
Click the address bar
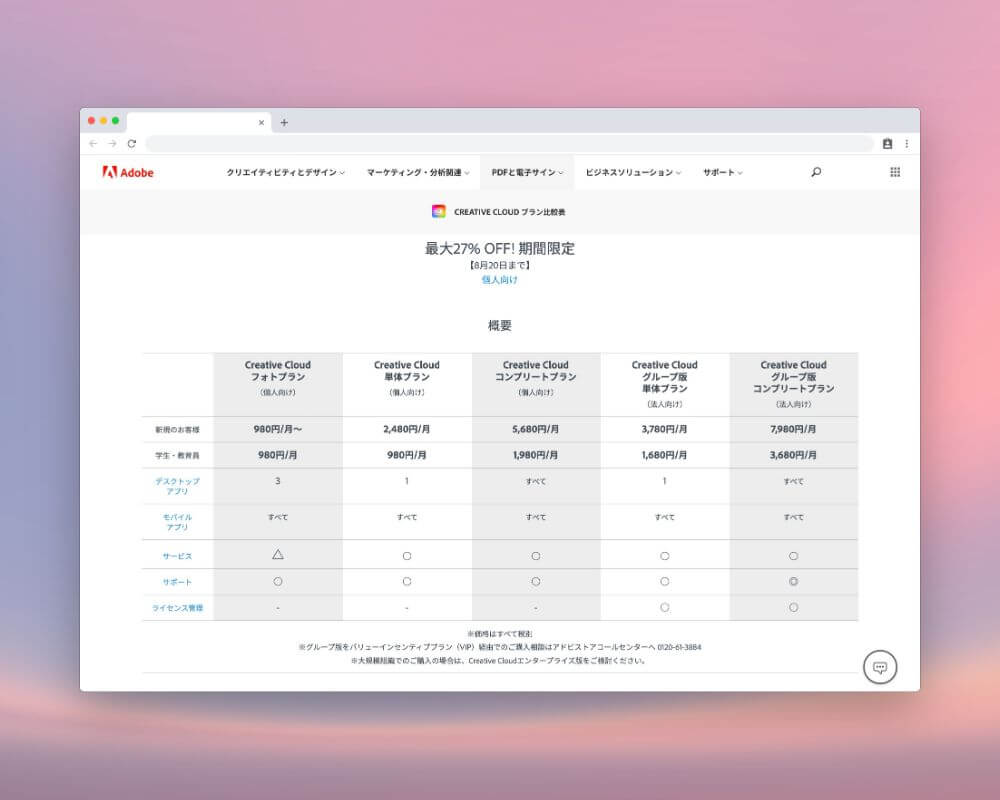click(509, 144)
